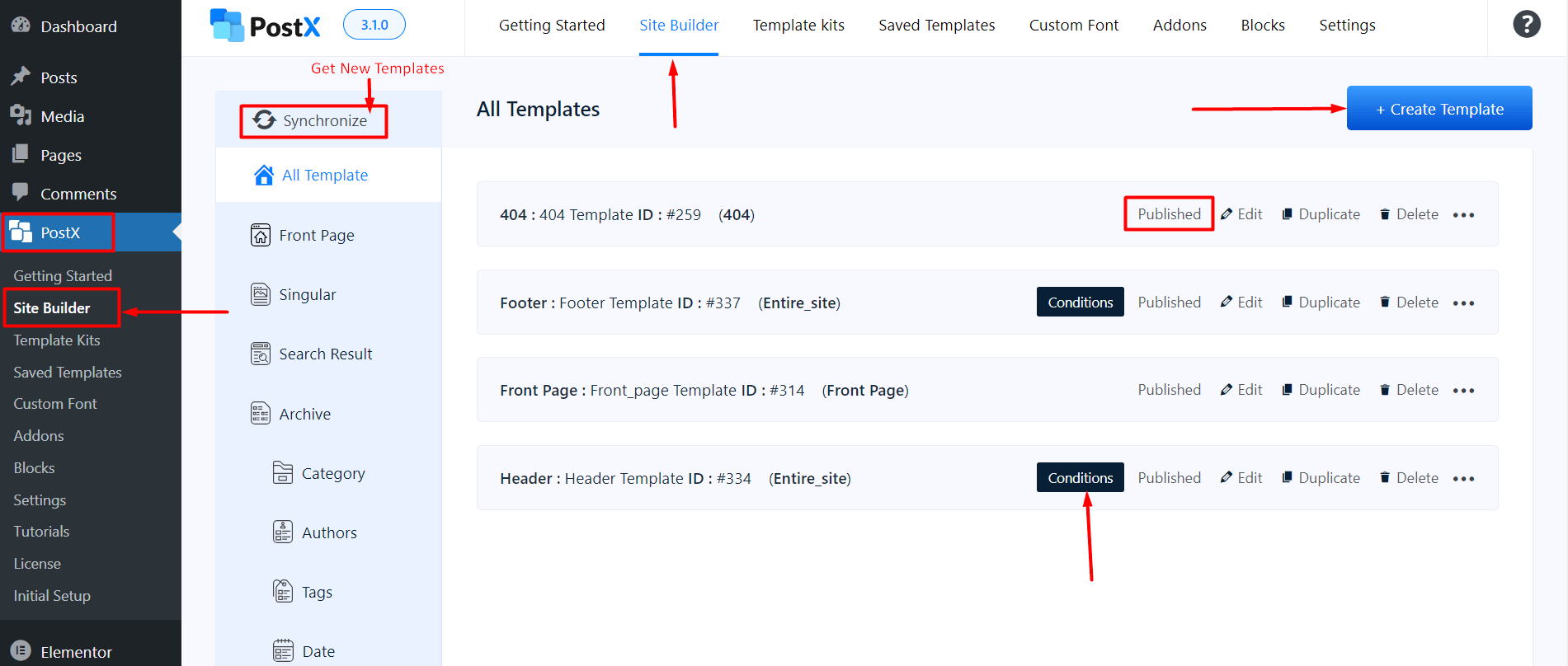The image size is (1568, 666).
Task: Click the Media icon in admin menu
Action: [21, 115]
